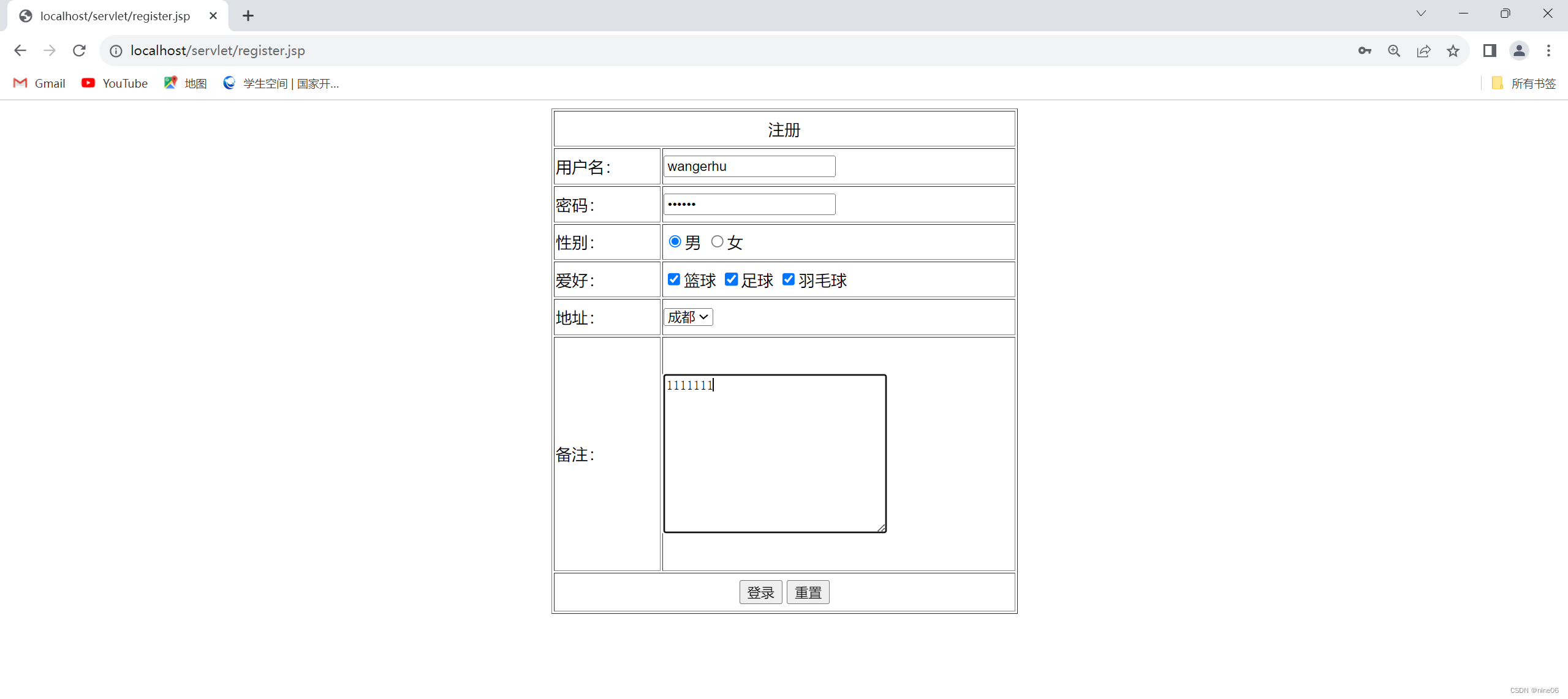1568x699 pixels.
Task: Expand the 成都 address dropdown
Action: 688,317
